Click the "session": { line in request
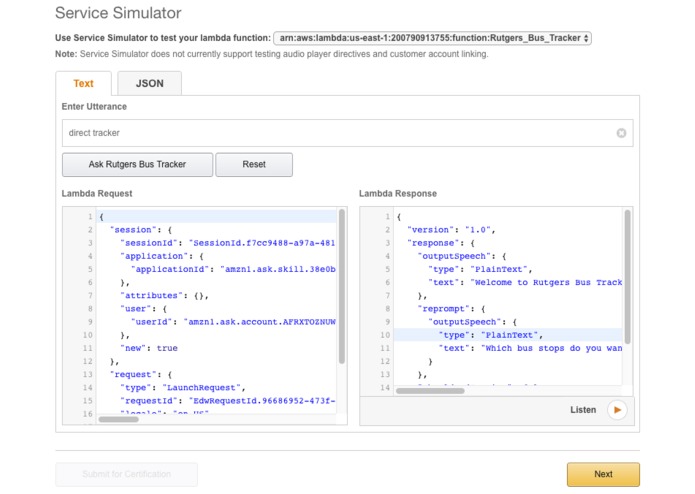Viewport: 695px width, 494px height. (x=141, y=229)
